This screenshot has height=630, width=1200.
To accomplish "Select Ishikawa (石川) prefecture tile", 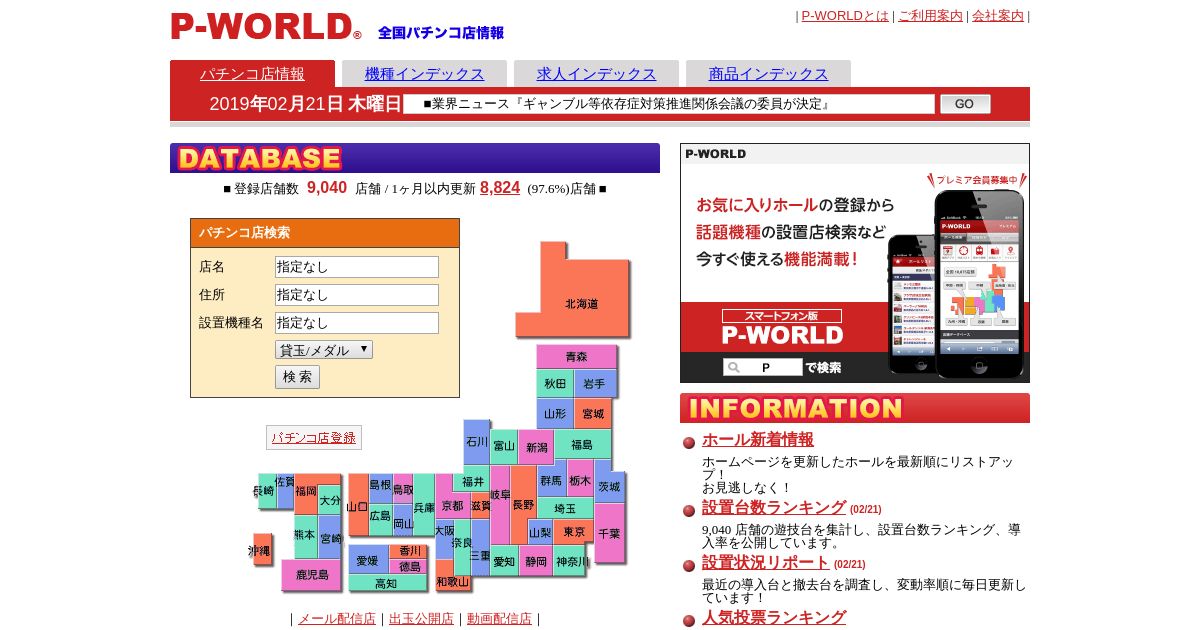I will [x=476, y=441].
